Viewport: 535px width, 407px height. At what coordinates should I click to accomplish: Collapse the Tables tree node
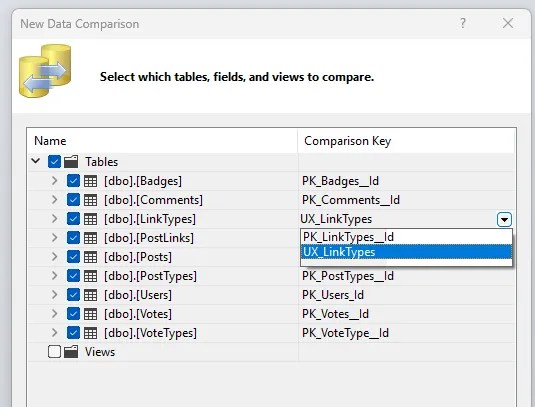click(36, 161)
